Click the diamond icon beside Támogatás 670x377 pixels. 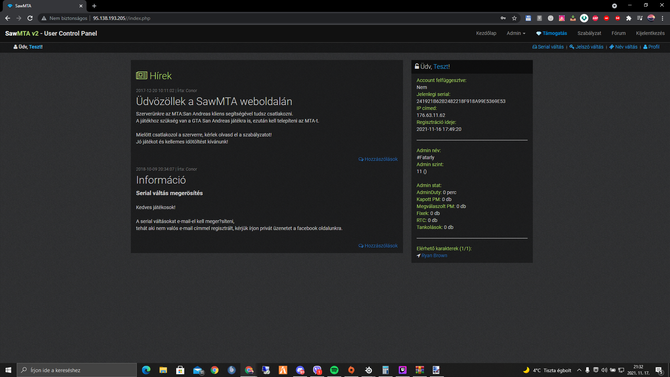point(538,33)
